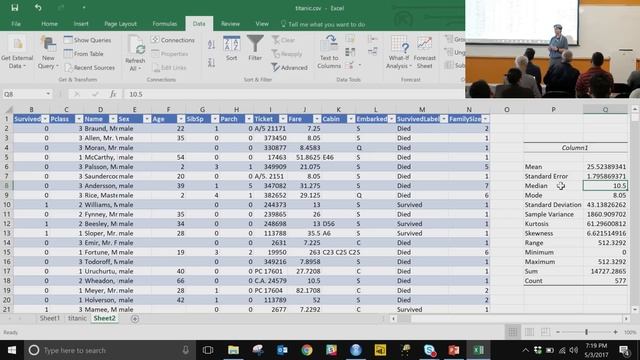Open the Fare column filter dropdown
The height and width of the screenshot is (360, 640).
(x=317, y=119)
